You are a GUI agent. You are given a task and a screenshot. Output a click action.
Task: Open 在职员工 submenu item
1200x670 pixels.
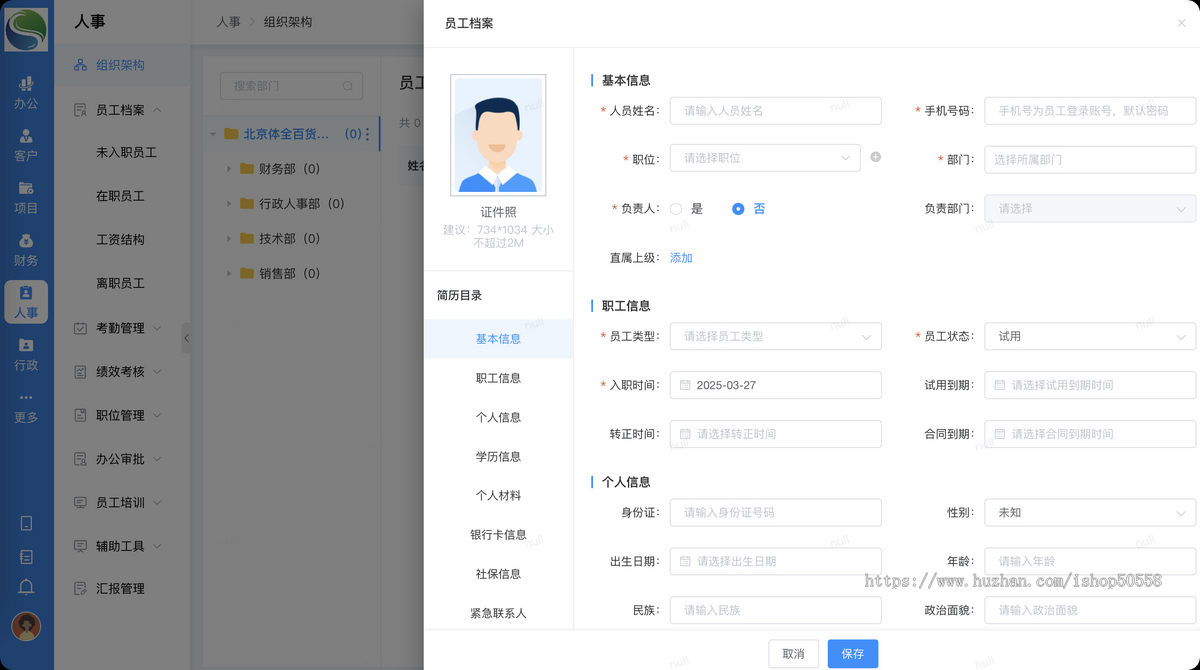[x=121, y=196]
